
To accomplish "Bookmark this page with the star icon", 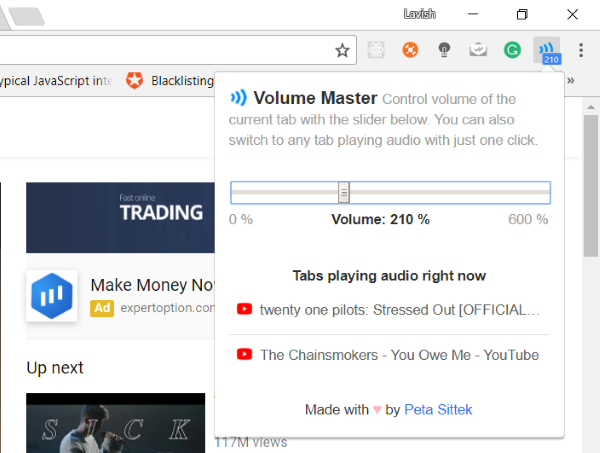I will click(342, 50).
